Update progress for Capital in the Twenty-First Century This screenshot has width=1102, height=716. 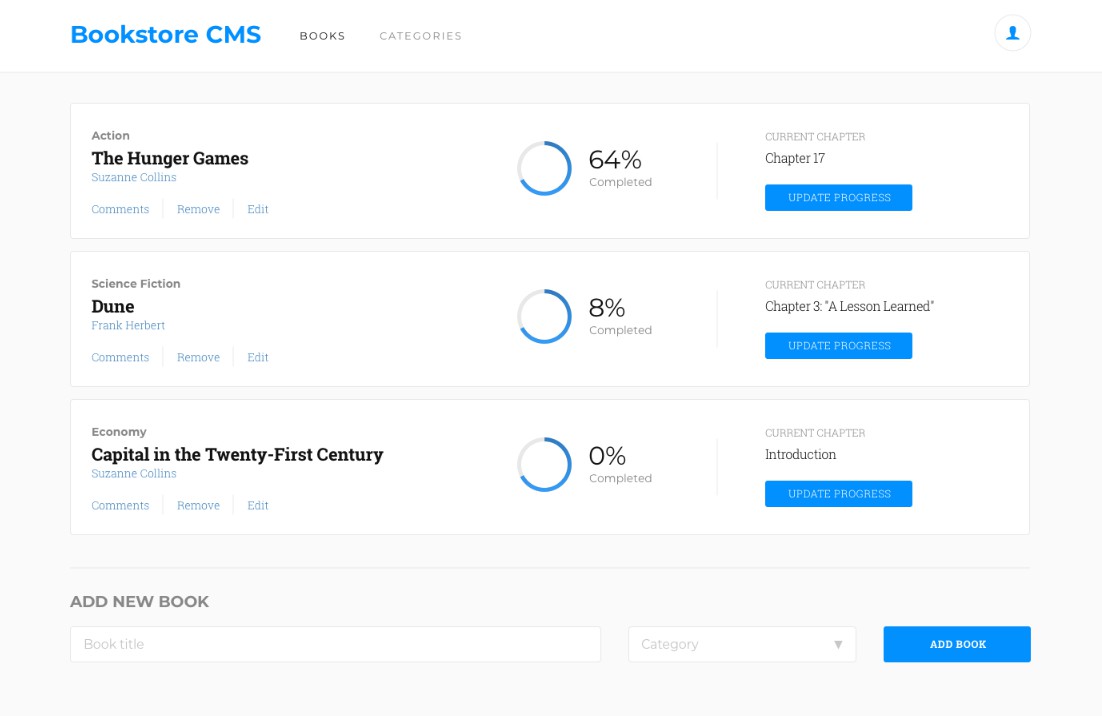(x=838, y=494)
